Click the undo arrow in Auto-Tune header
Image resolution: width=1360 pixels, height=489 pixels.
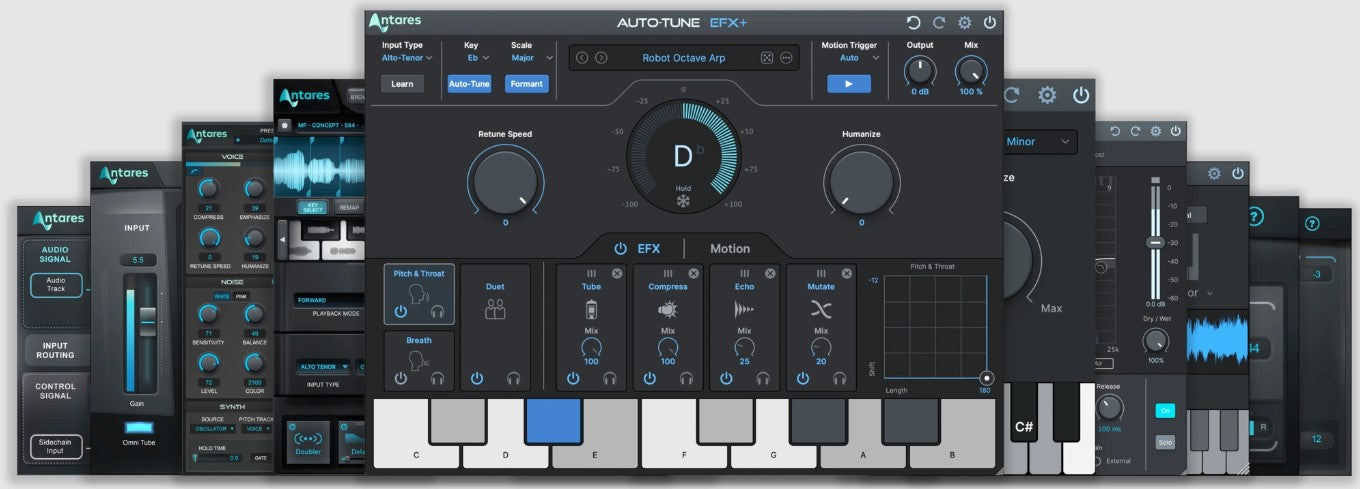[x=913, y=23]
